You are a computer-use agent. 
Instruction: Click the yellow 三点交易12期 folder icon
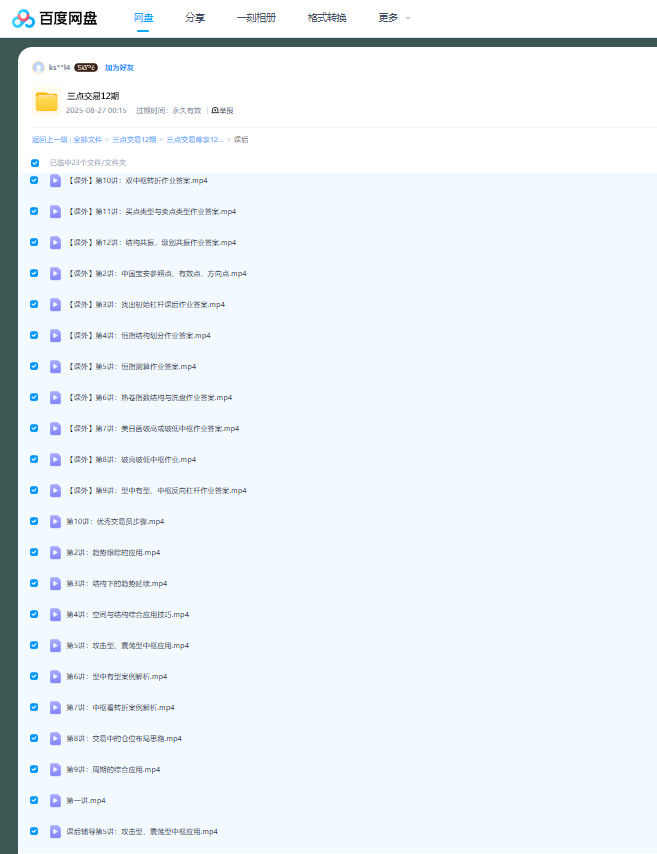pyautogui.click(x=46, y=101)
